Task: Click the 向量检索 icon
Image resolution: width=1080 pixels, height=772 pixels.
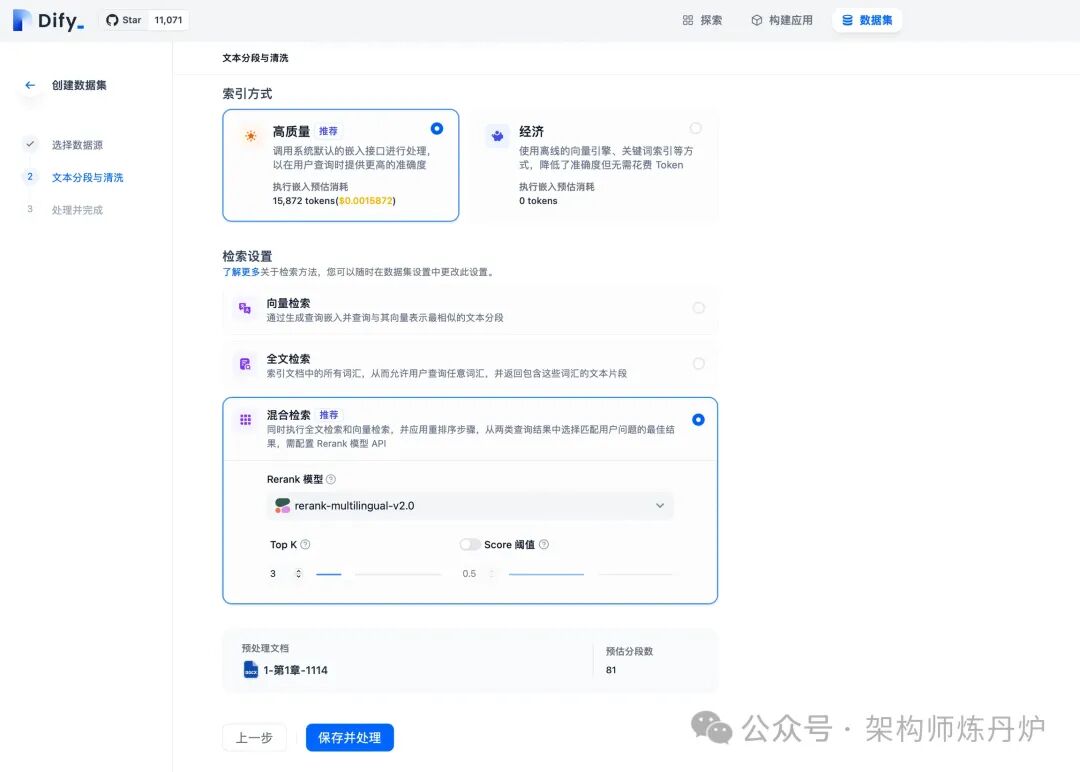Action: 245,308
